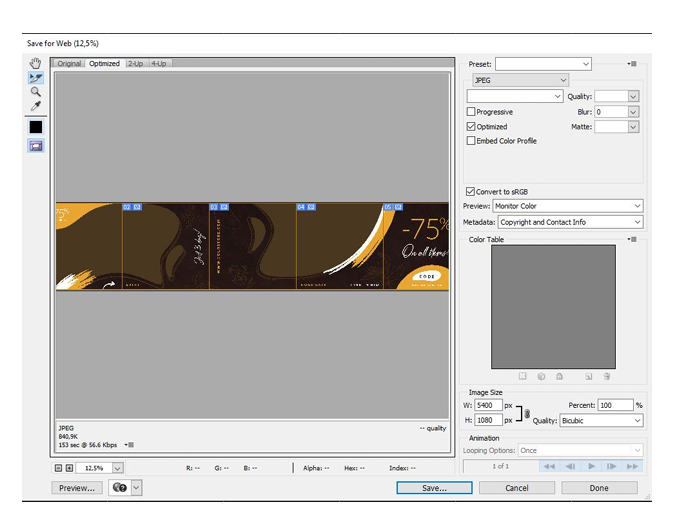
Task: Toggle the Optimized checkbox
Action: 471,127
